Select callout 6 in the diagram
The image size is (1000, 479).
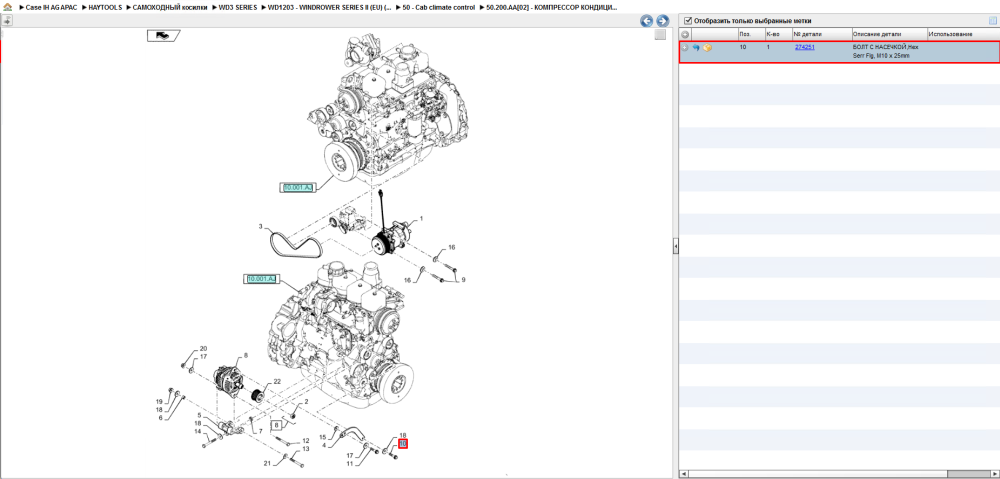(x=161, y=418)
